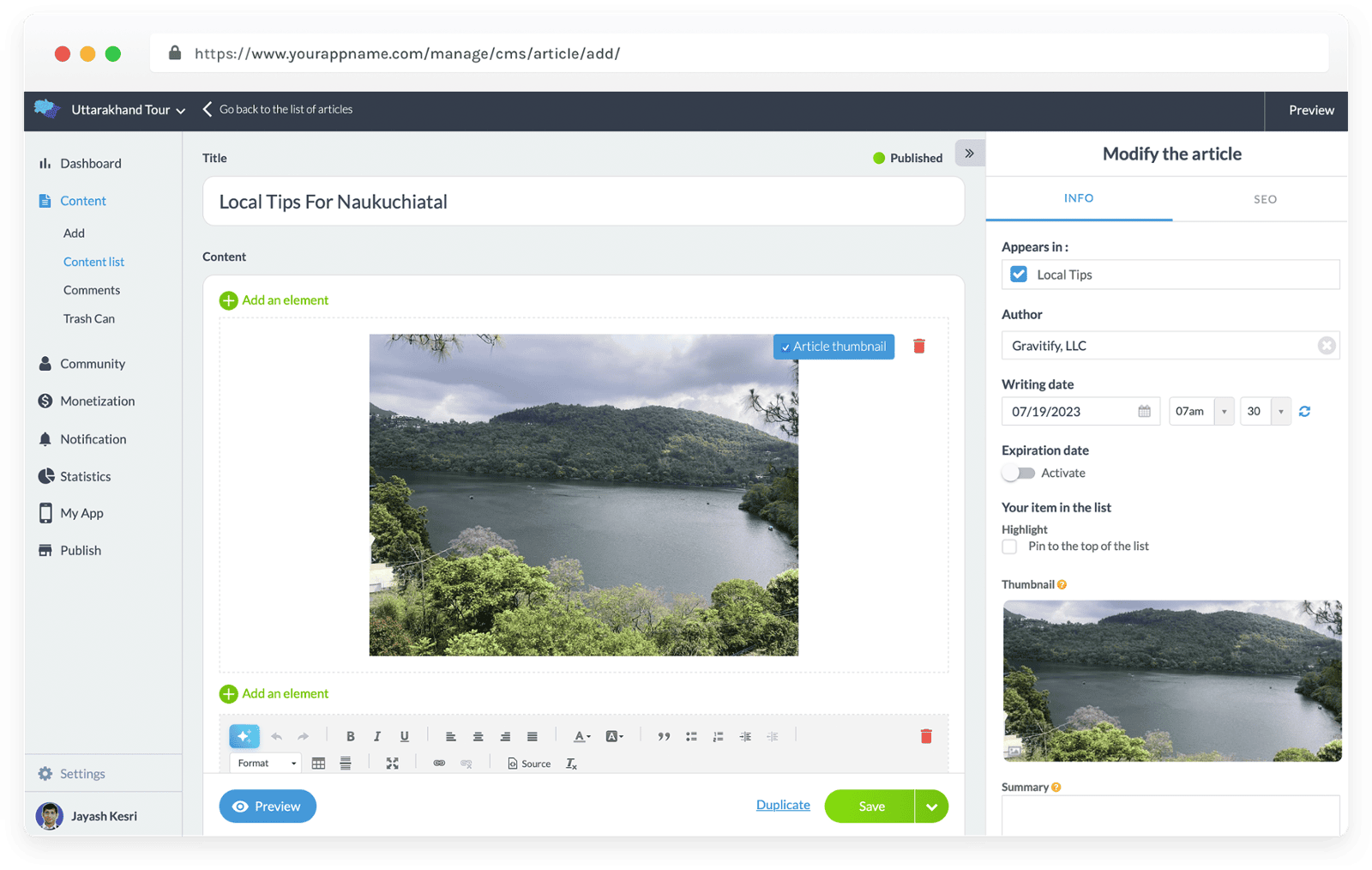Expand the Save button options arrow

tap(931, 807)
